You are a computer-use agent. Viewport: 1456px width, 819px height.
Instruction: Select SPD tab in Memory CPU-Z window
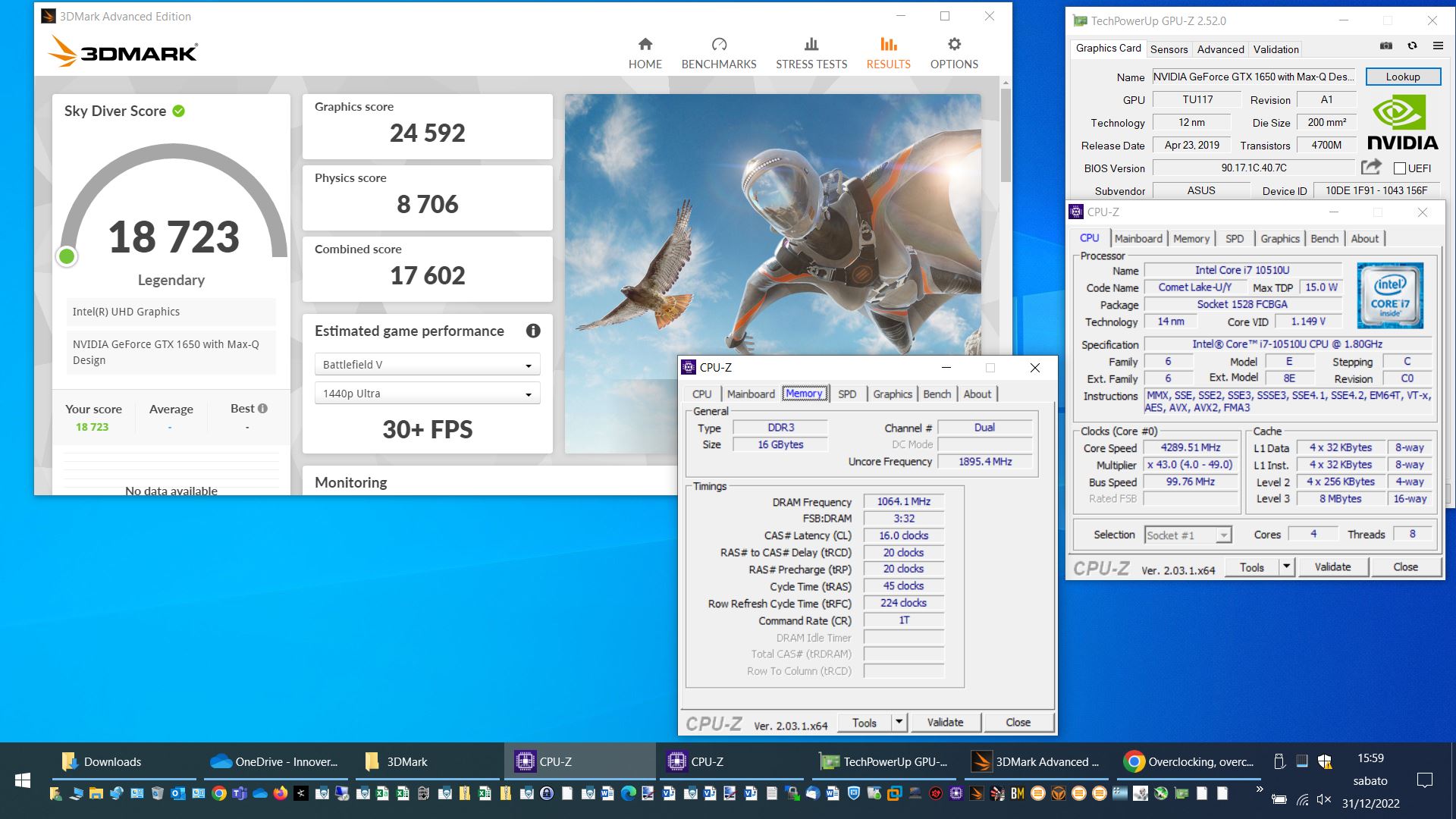point(847,394)
